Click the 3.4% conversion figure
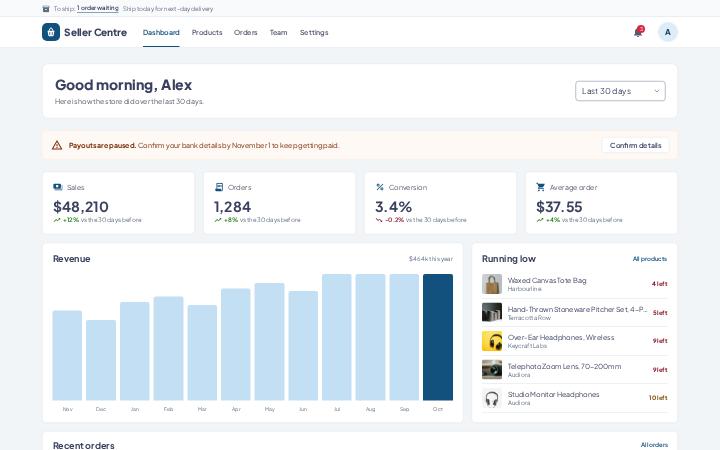720x450 pixels. [394, 207]
